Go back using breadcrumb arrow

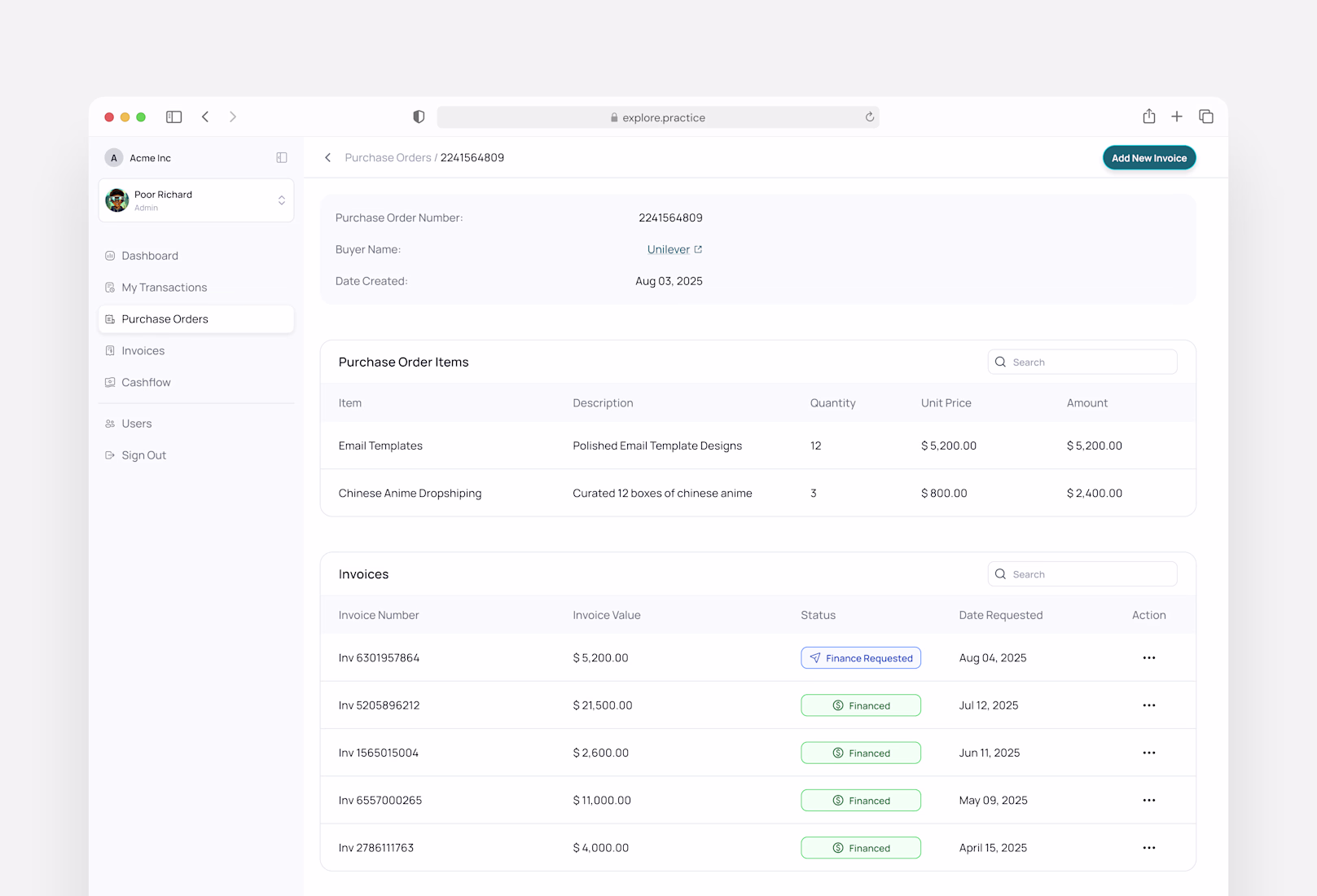pyautogui.click(x=327, y=158)
